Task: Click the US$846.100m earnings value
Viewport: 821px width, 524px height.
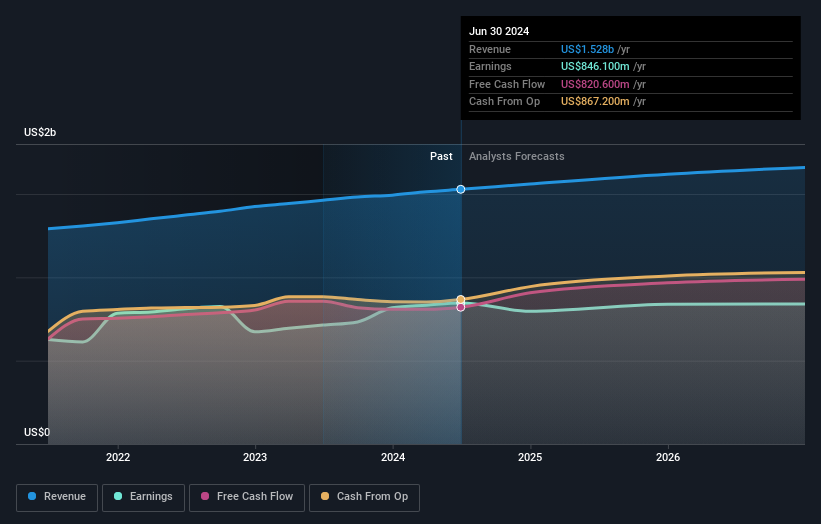Action: 595,66
